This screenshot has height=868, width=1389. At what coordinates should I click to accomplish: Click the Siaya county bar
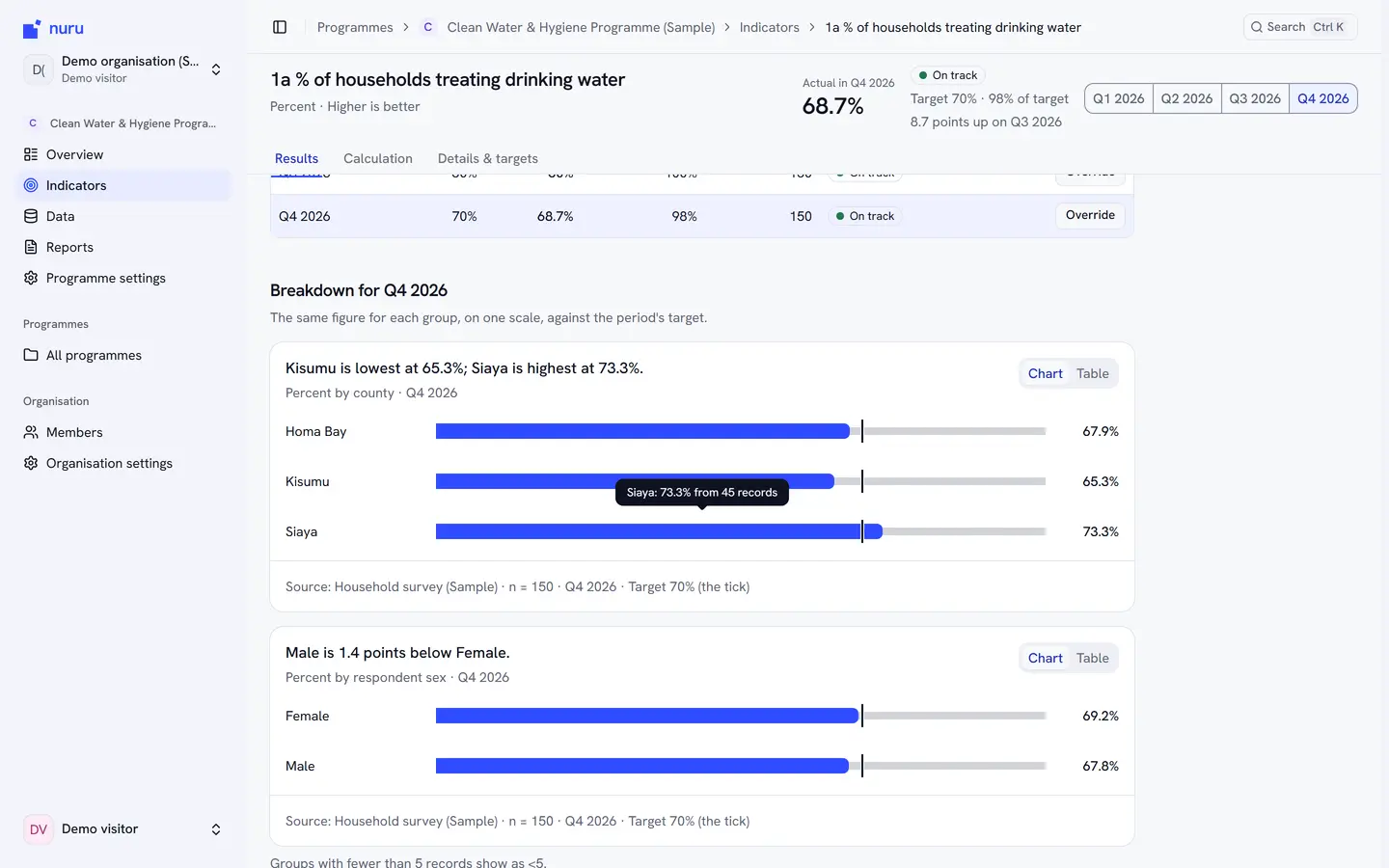coord(659,531)
